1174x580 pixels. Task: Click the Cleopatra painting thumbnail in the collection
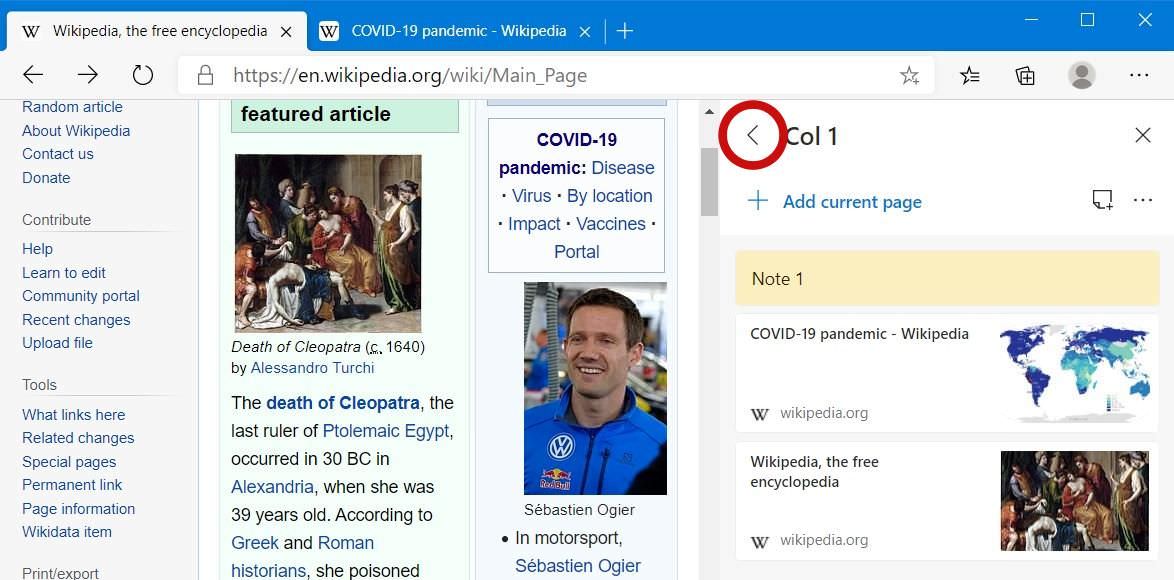(x=1074, y=501)
